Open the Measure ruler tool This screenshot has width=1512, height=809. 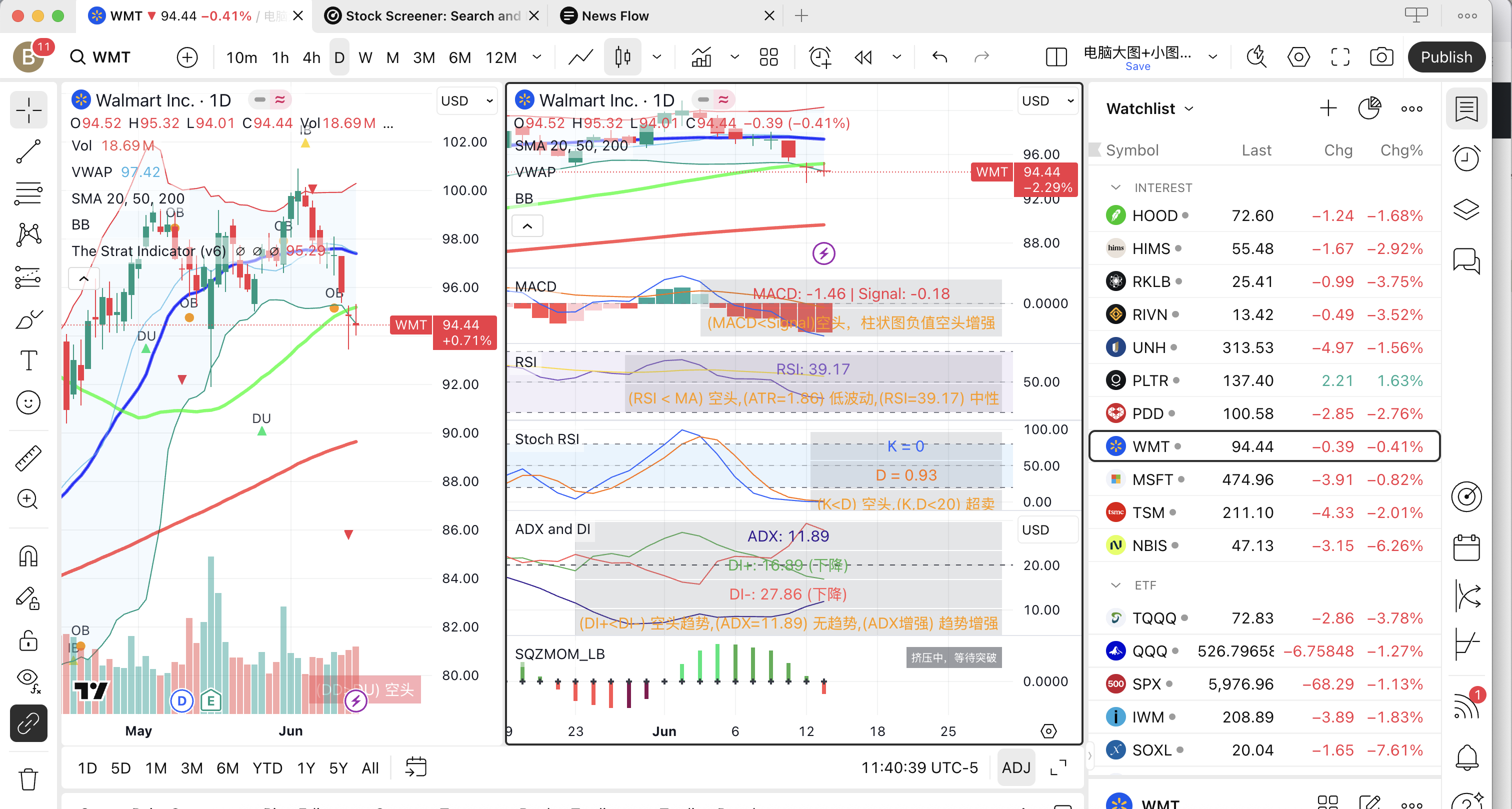coord(28,458)
